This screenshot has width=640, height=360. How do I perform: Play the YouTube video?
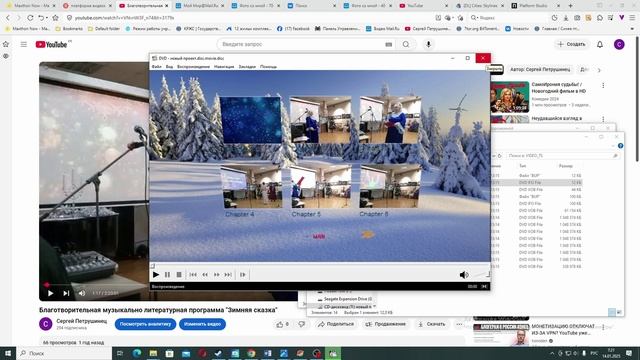[x=50, y=293]
